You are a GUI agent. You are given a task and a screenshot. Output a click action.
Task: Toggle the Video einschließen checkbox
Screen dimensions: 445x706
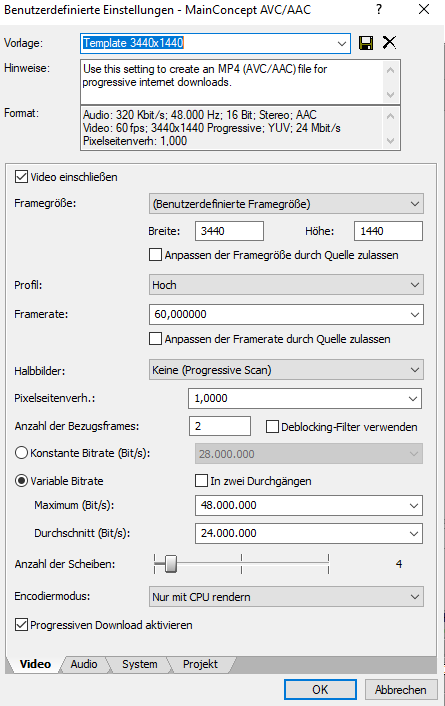(x=21, y=176)
